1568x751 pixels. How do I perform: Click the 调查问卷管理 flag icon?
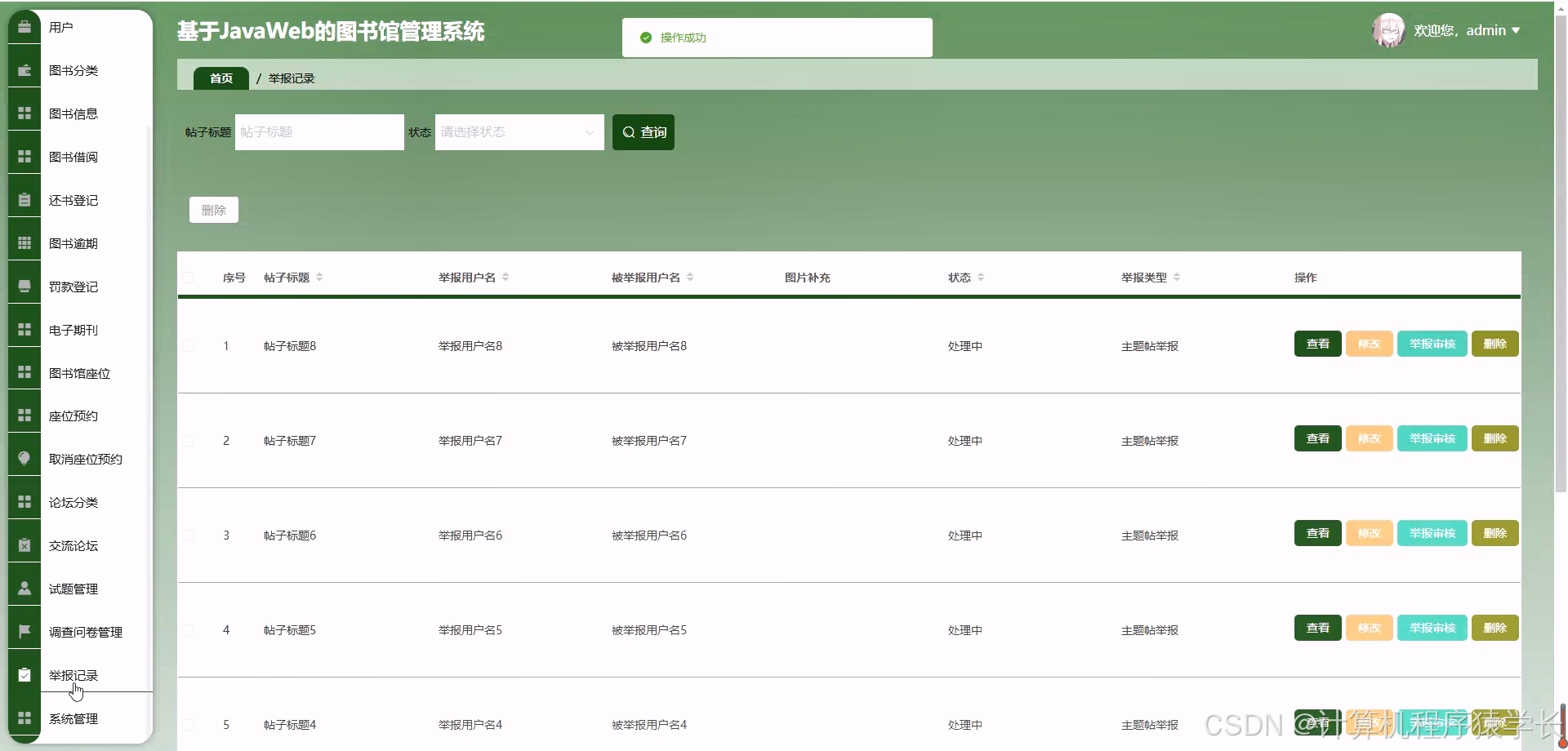coord(24,632)
